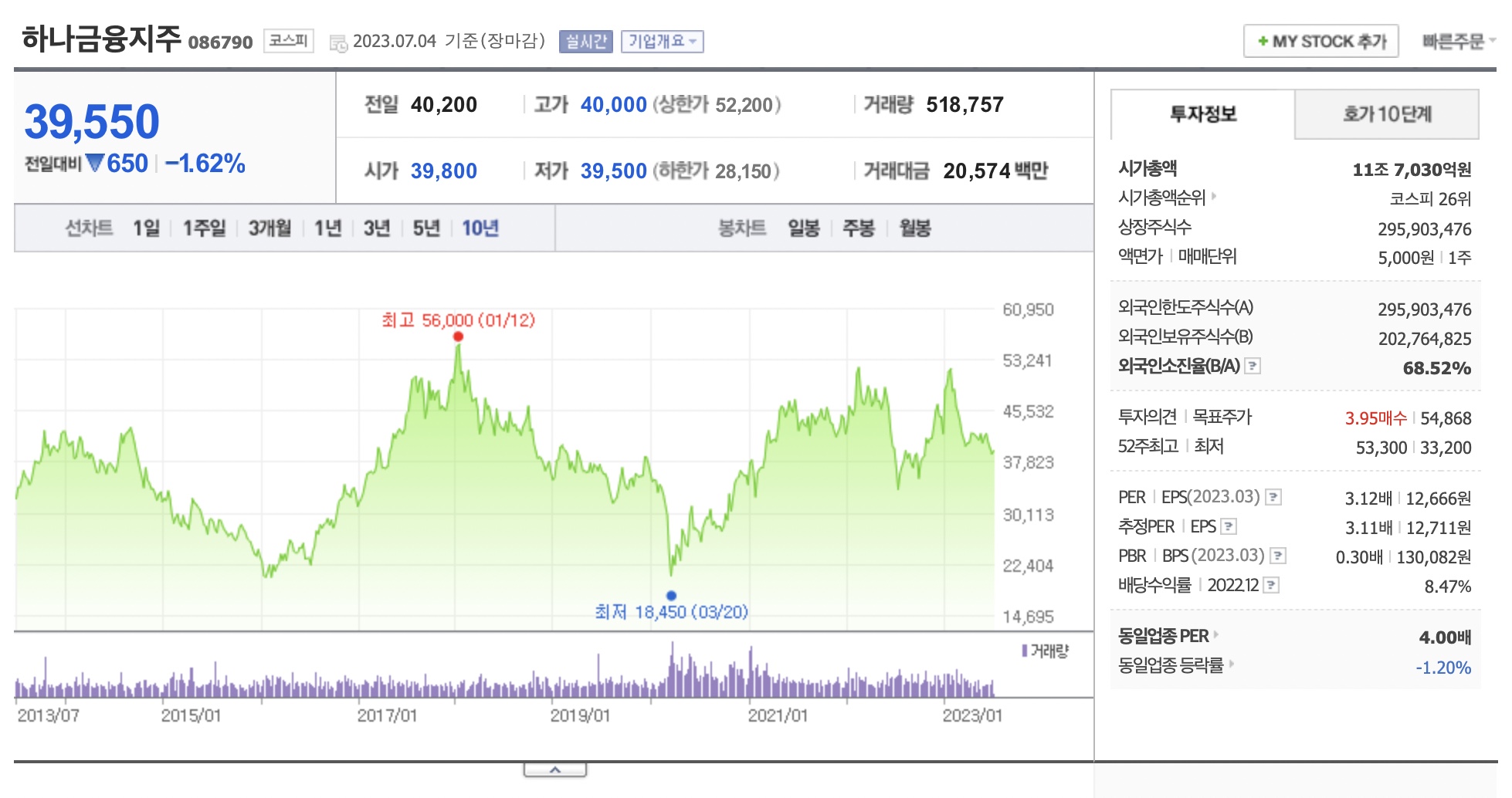
Task: Click the 전일 value 40,200
Action: tap(443, 105)
